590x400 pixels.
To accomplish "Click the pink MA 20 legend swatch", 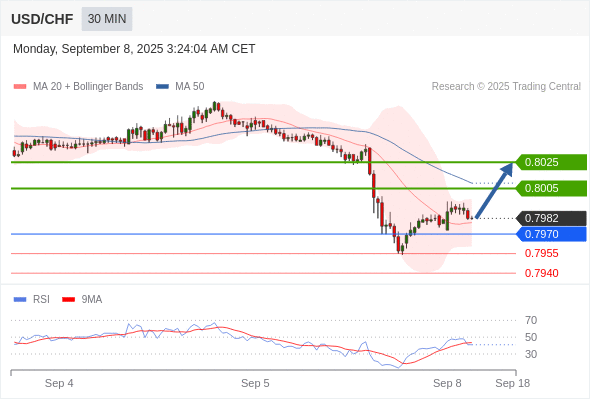I will (x=20, y=87).
